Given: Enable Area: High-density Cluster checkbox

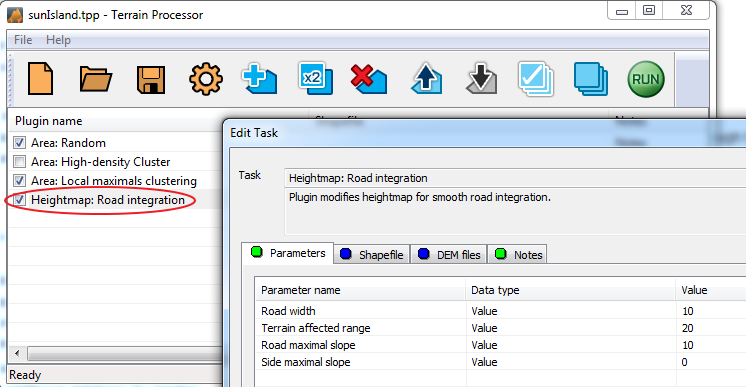Looking at the screenshot, I should tap(20, 161).
